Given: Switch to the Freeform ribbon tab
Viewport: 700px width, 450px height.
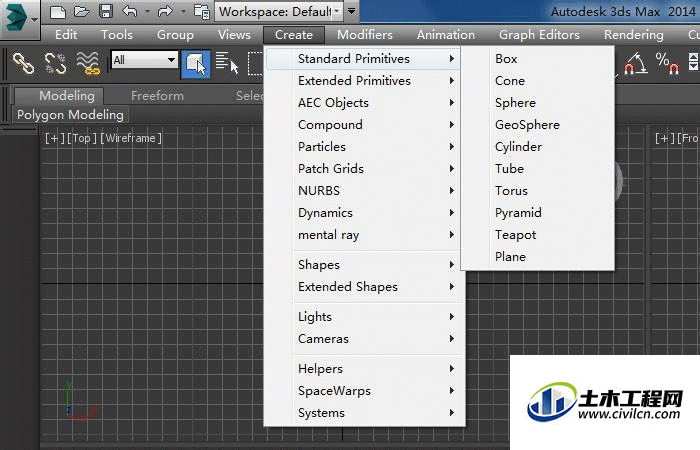Looking at the screenshot, I should pos(157,96).
